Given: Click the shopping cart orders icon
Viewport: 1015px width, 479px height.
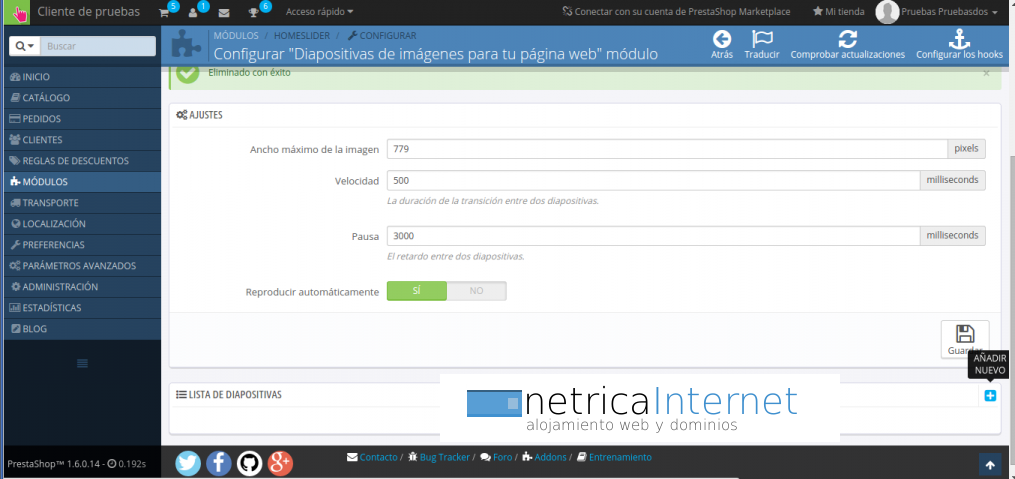Looking at the screenshot, I should point(165,12).
